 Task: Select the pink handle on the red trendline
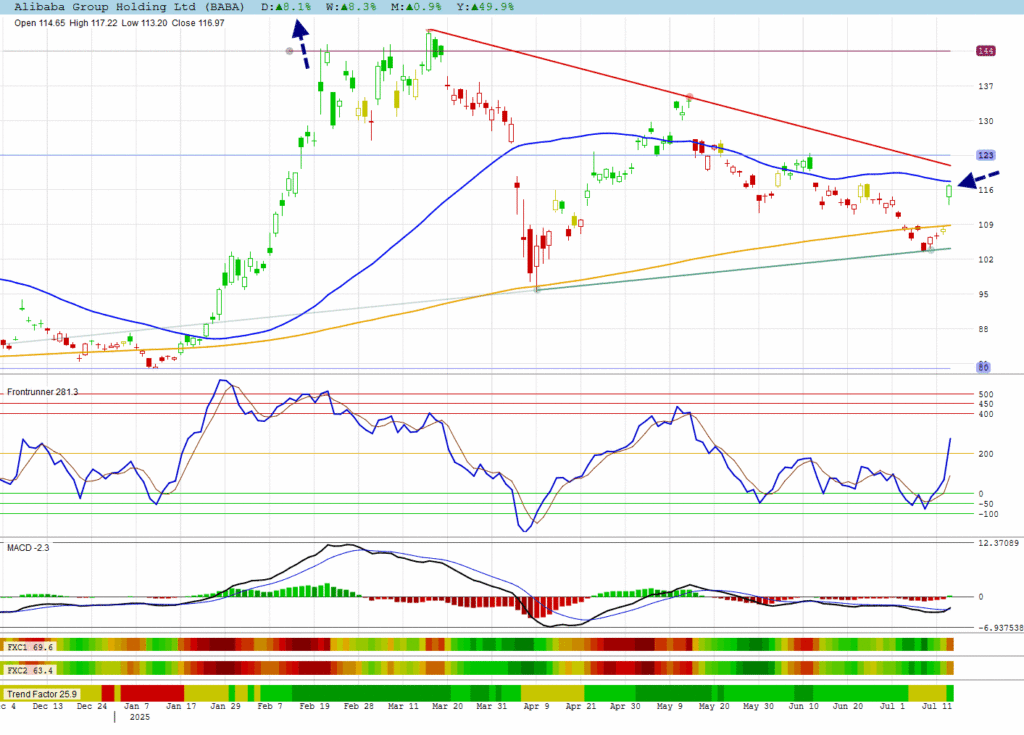690,97
